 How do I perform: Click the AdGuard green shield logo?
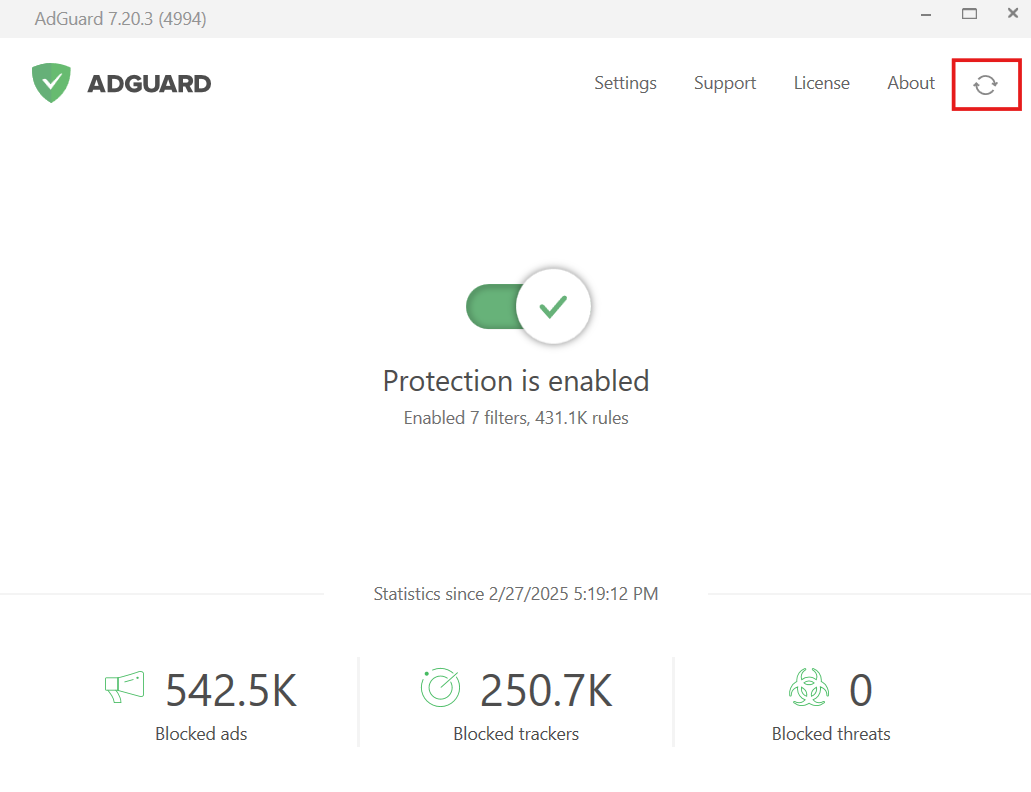pyautogui.click(x=51, y=83)
